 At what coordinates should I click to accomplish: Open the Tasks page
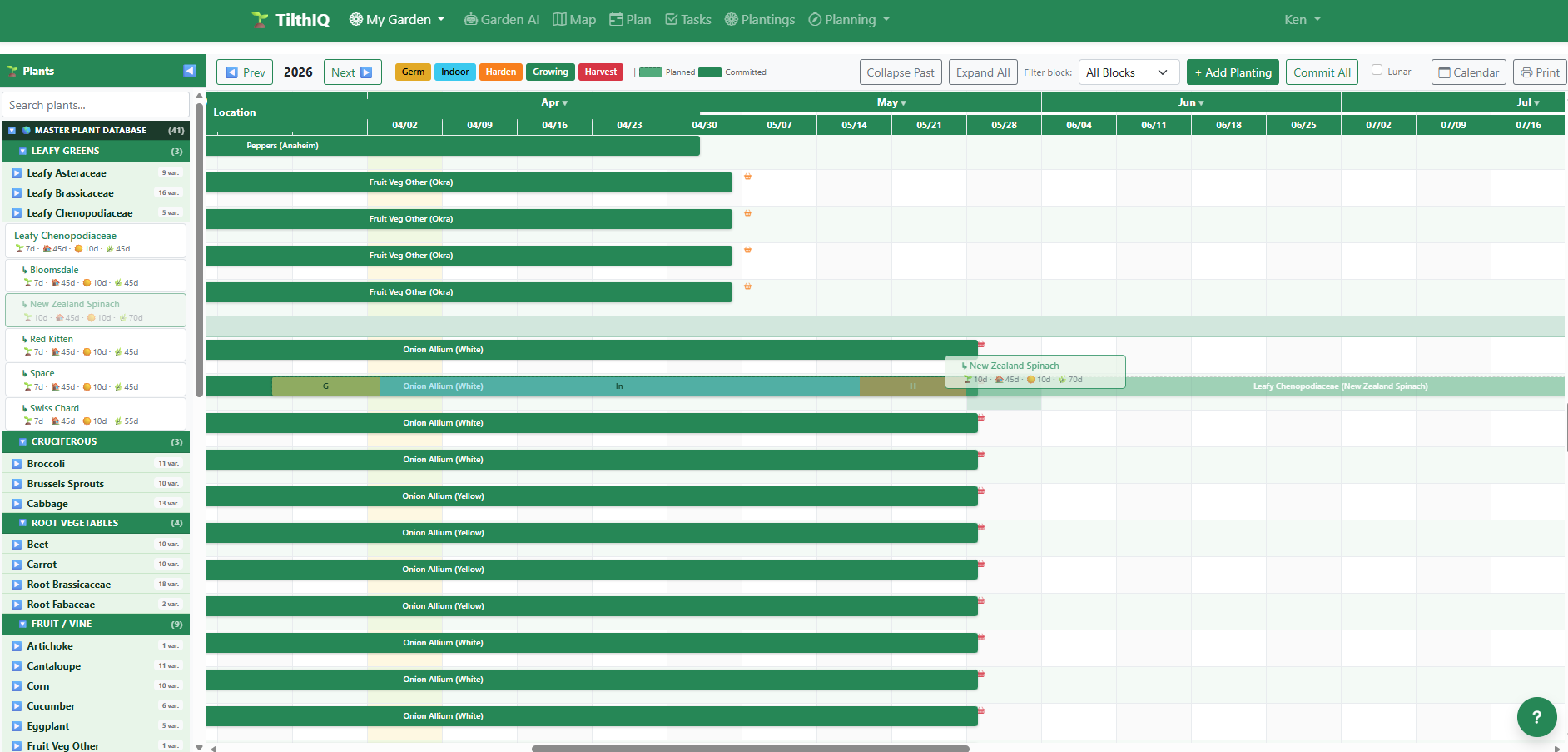click(688, 19)
